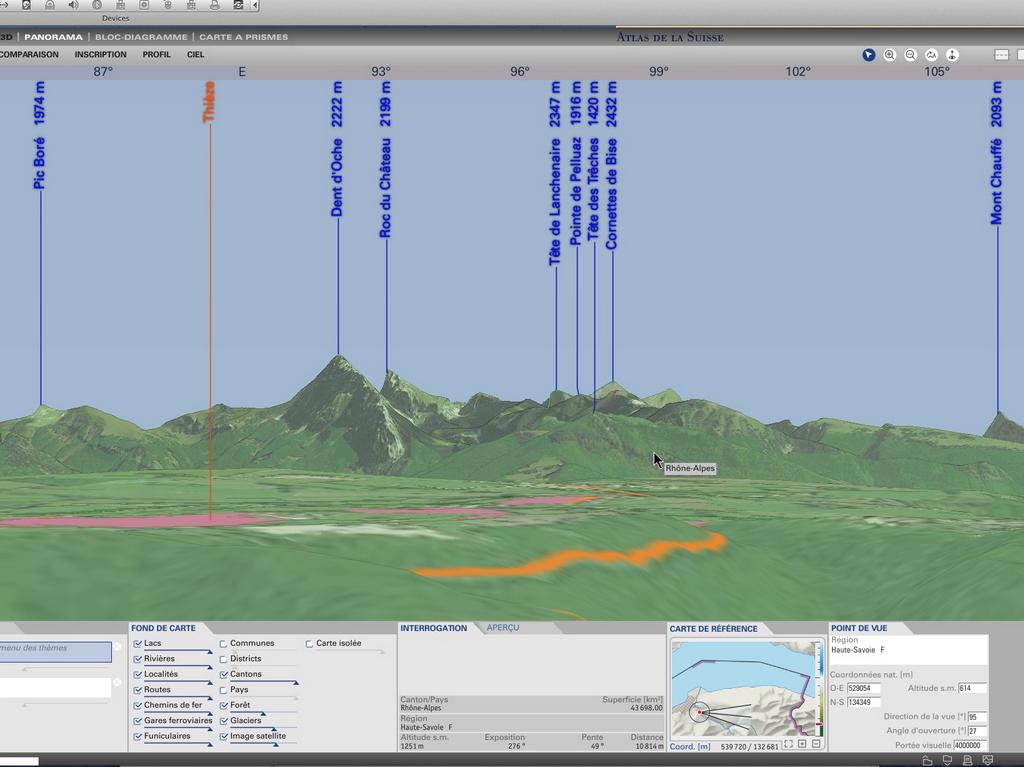Open the Région field in Point de vue
The height and width of the screenshot is (767, 1024).
coord(908,650)
